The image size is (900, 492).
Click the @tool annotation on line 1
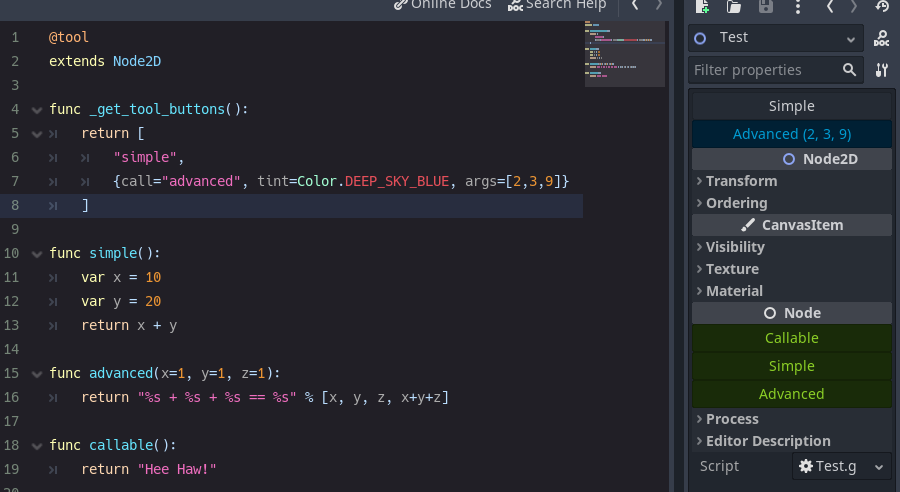point(69,37)
